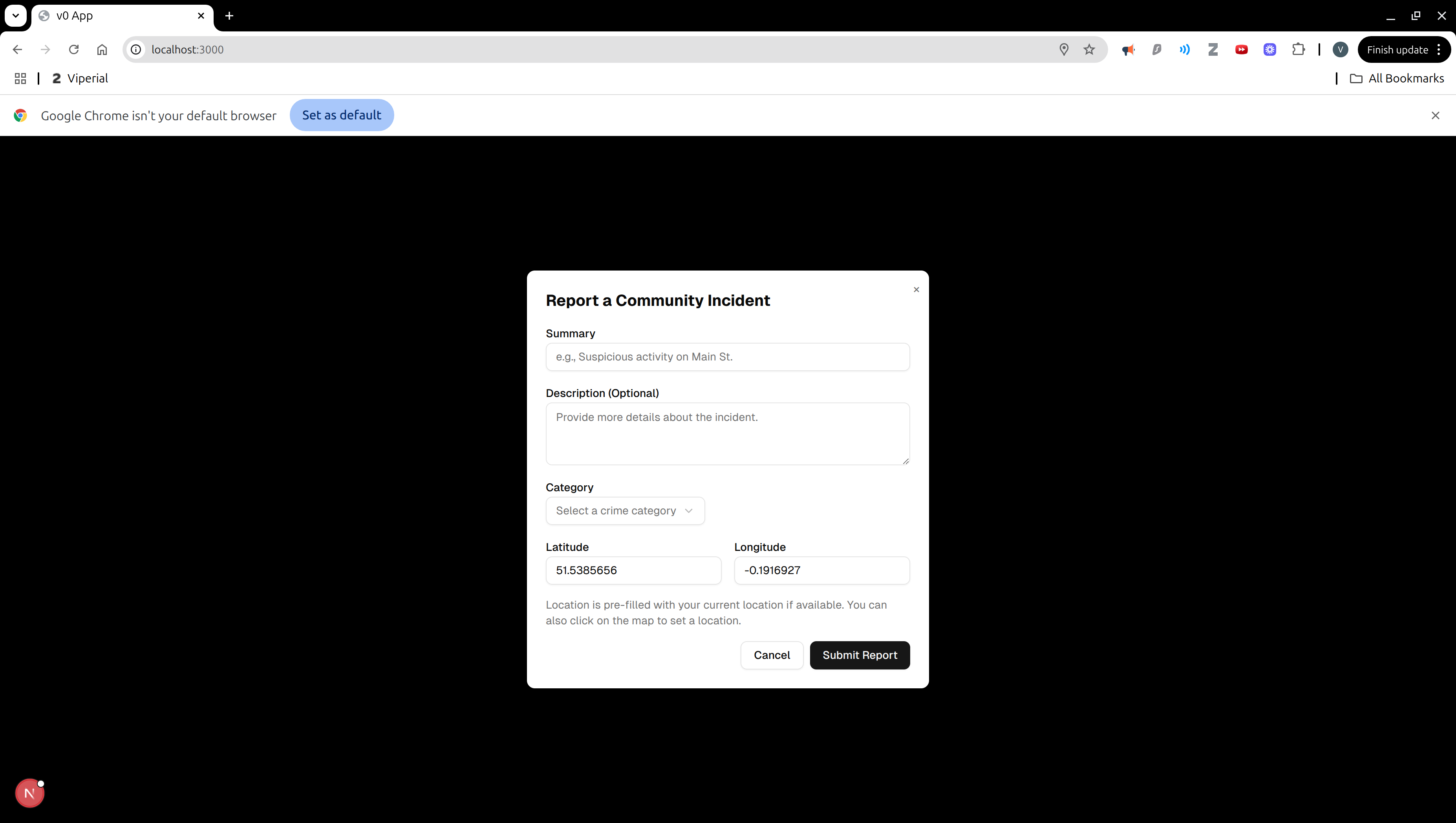1456x823 pixels.
Task: Open the Viperial bookmark
Action: coord(80,79)
